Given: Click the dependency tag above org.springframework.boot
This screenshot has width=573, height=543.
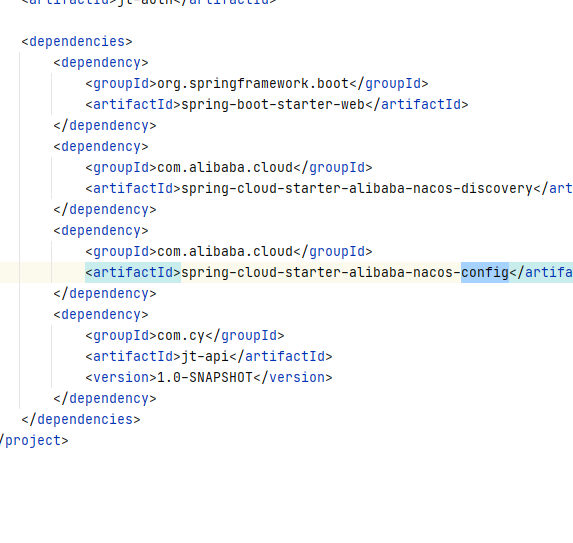Looking at the screenshot, I should click(101, 62).
